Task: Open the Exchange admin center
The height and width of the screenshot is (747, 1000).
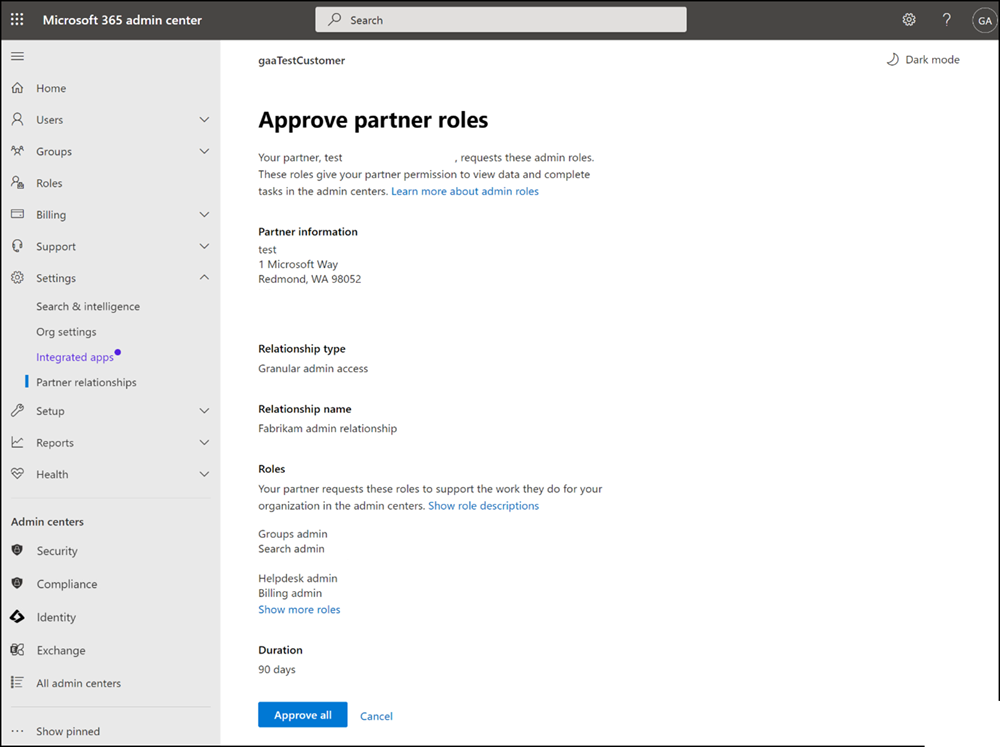Action: [x=62, y=650]
